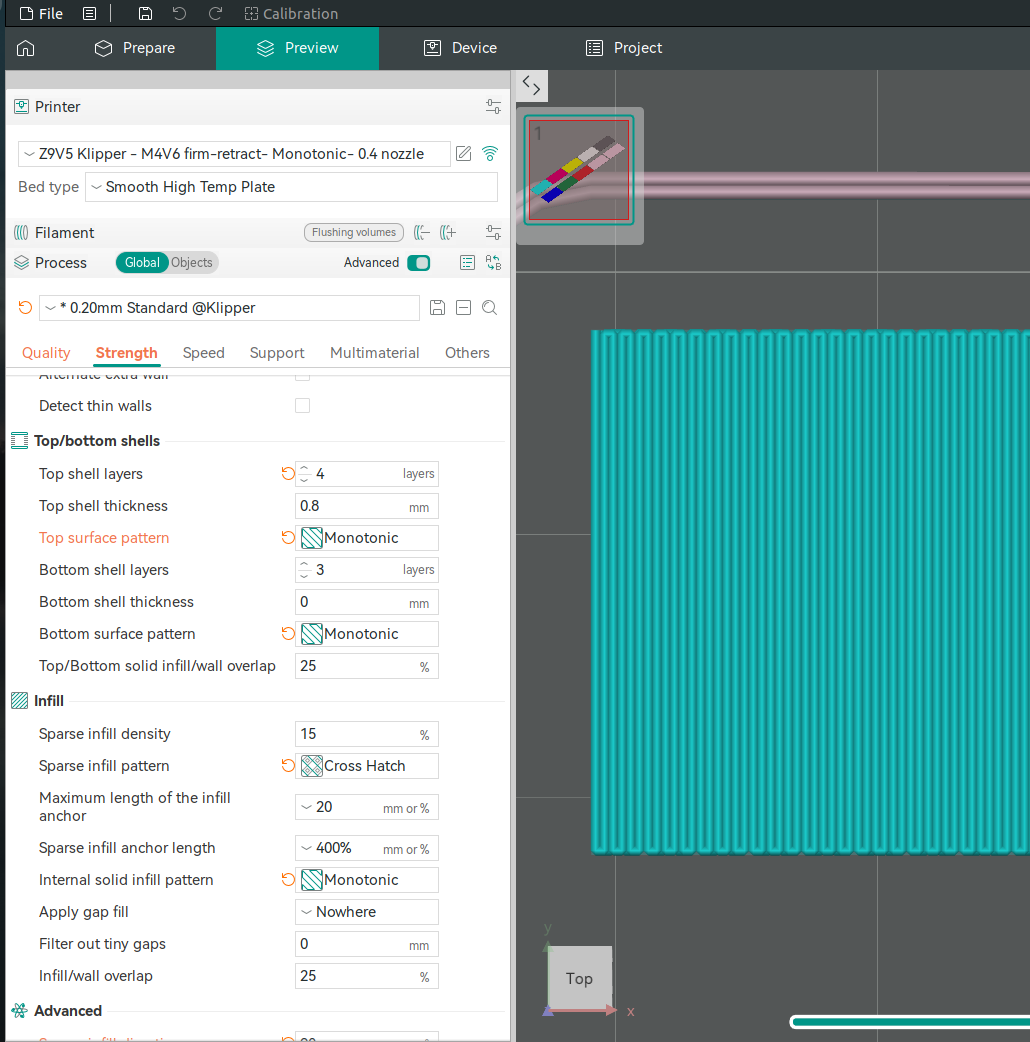This screenshot has height=1042, width=1030.
Task: Open the Multimaterial settings tab
Action: tap(374, 353)
